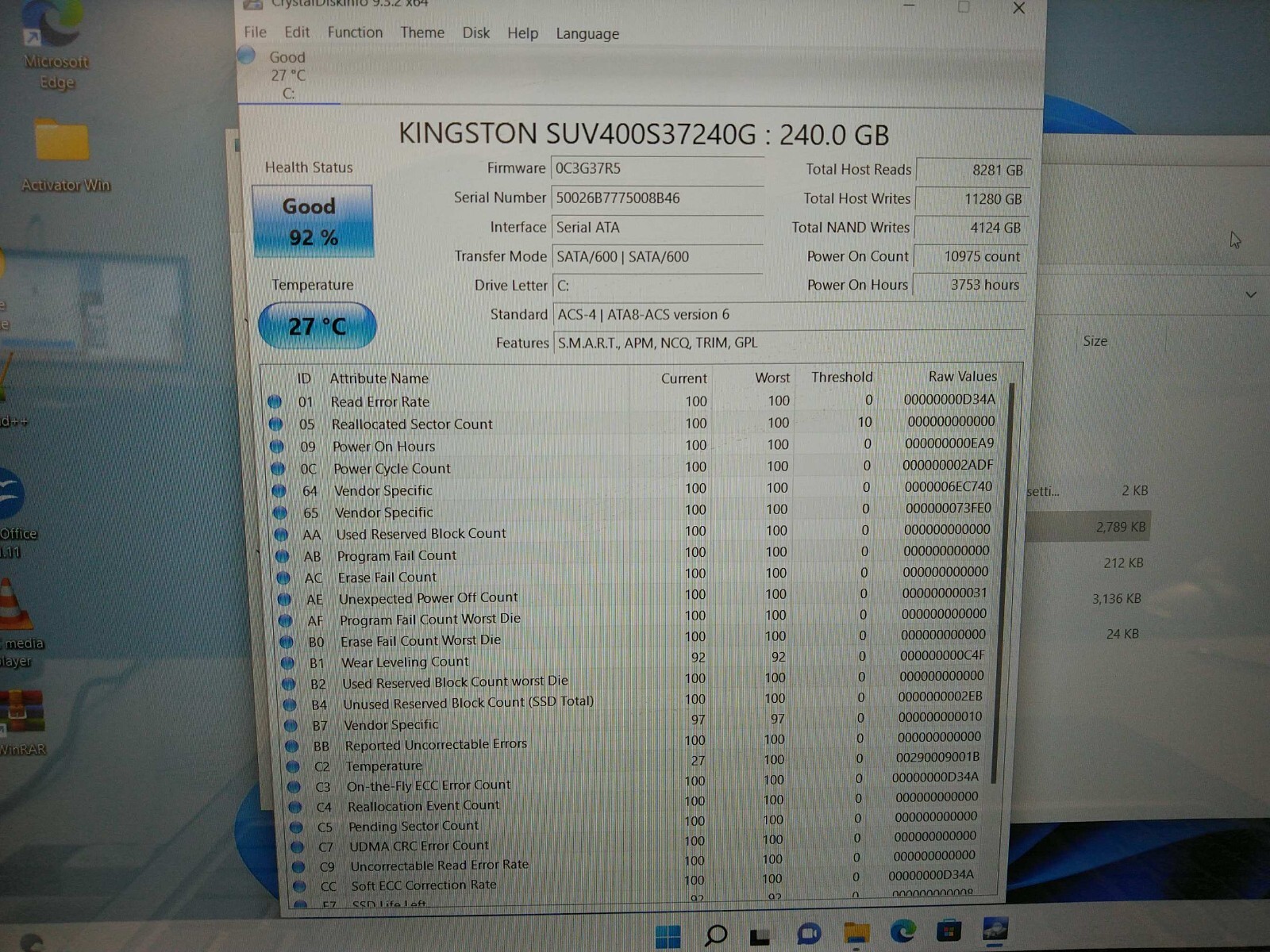Click the Standard field ACS-4
The width and height of the screenshot is (1270, 952).
pos(788,315)
